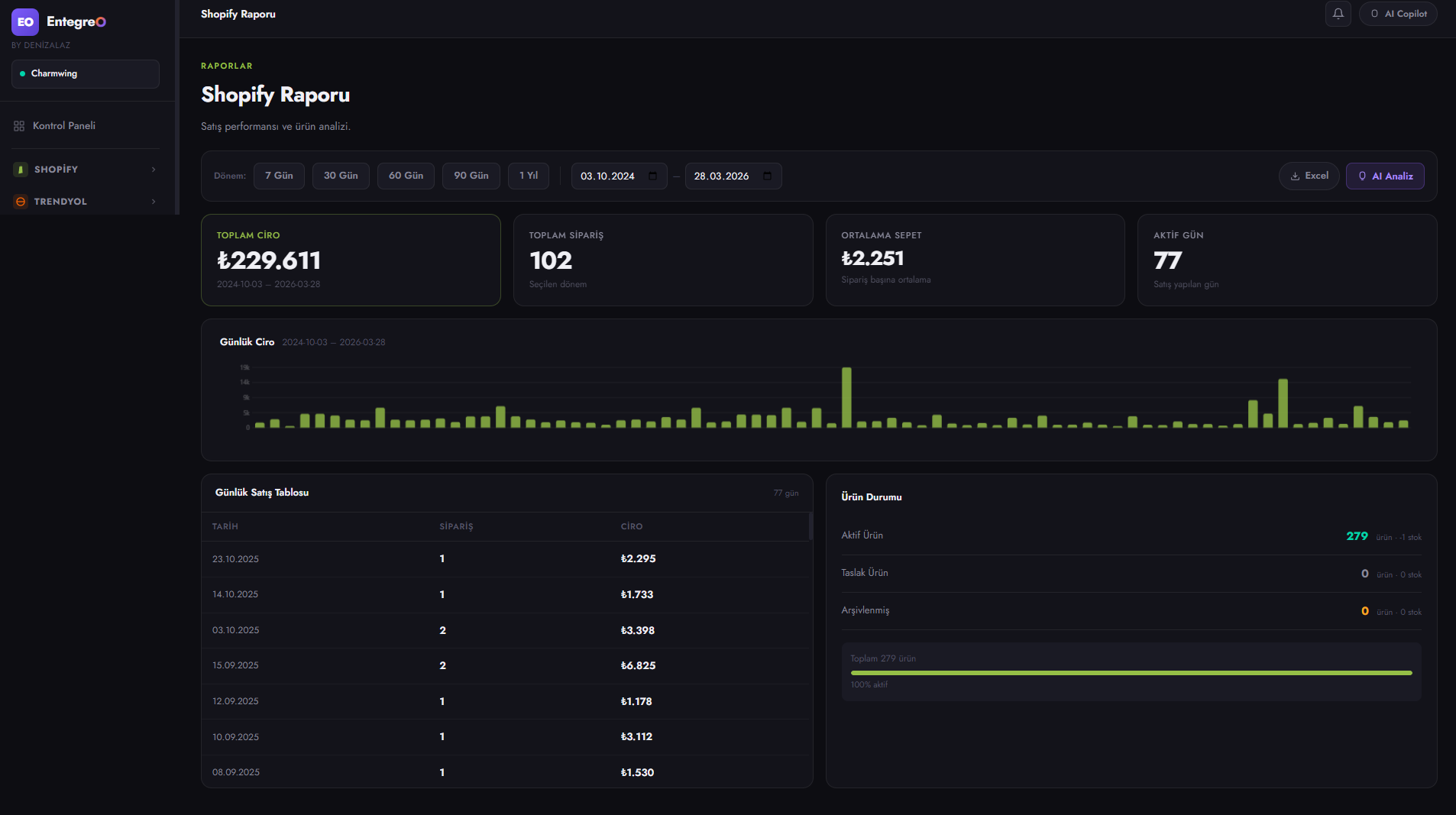
Task: Select Kontrol Paneli in the sidebar
Action: pos(63,125)
